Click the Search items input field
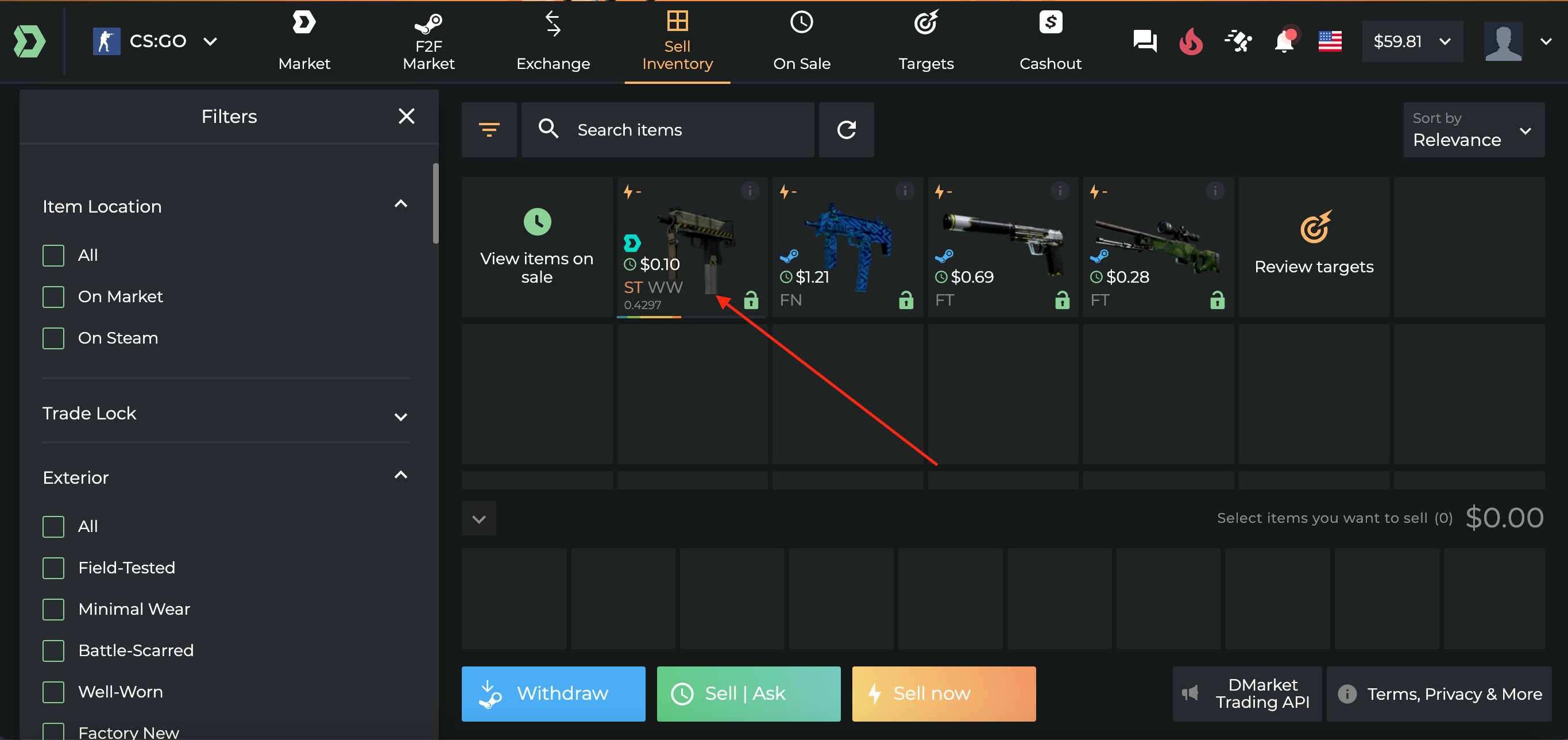The height and width of the screenshot is (740, 1568). point(668,130)
